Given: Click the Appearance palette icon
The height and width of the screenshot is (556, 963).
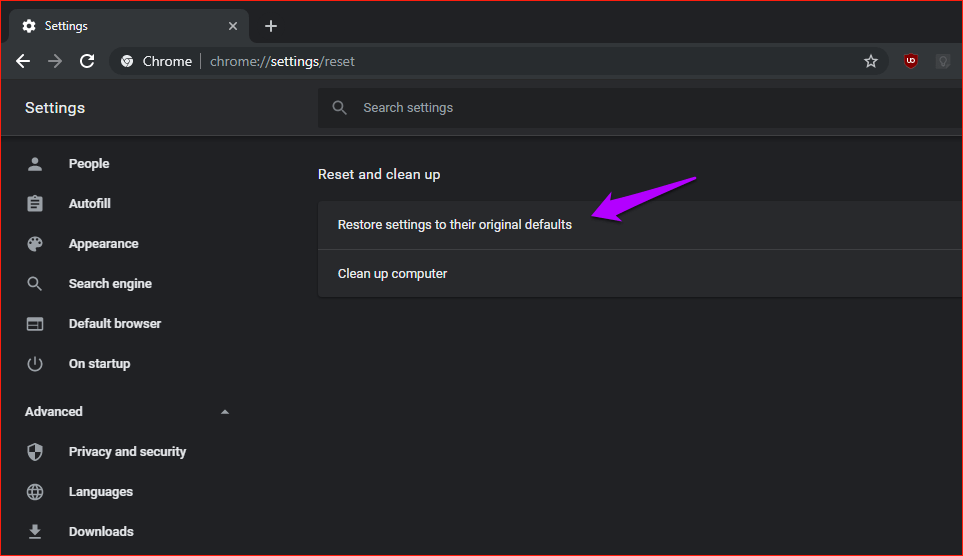Looking at the screenshot, I should pyautogui.click(x=35, y=244).
